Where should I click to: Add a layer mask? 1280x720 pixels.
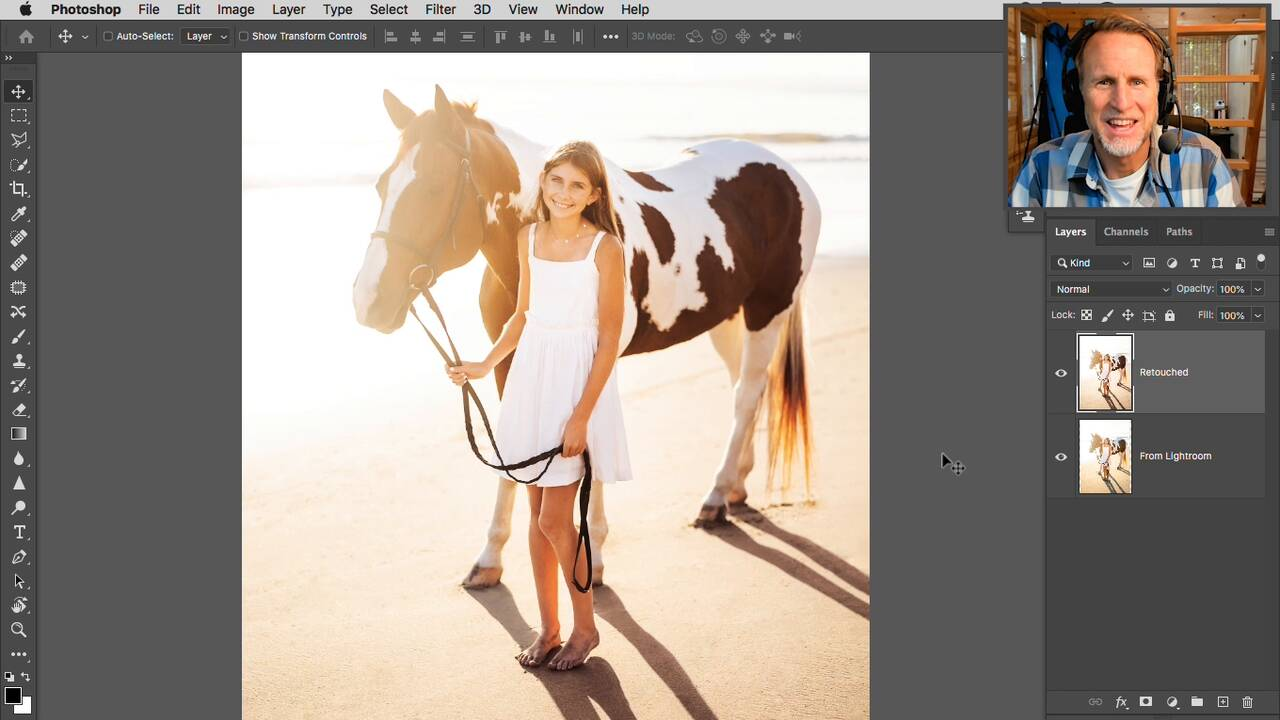[x=1146, y=702]
